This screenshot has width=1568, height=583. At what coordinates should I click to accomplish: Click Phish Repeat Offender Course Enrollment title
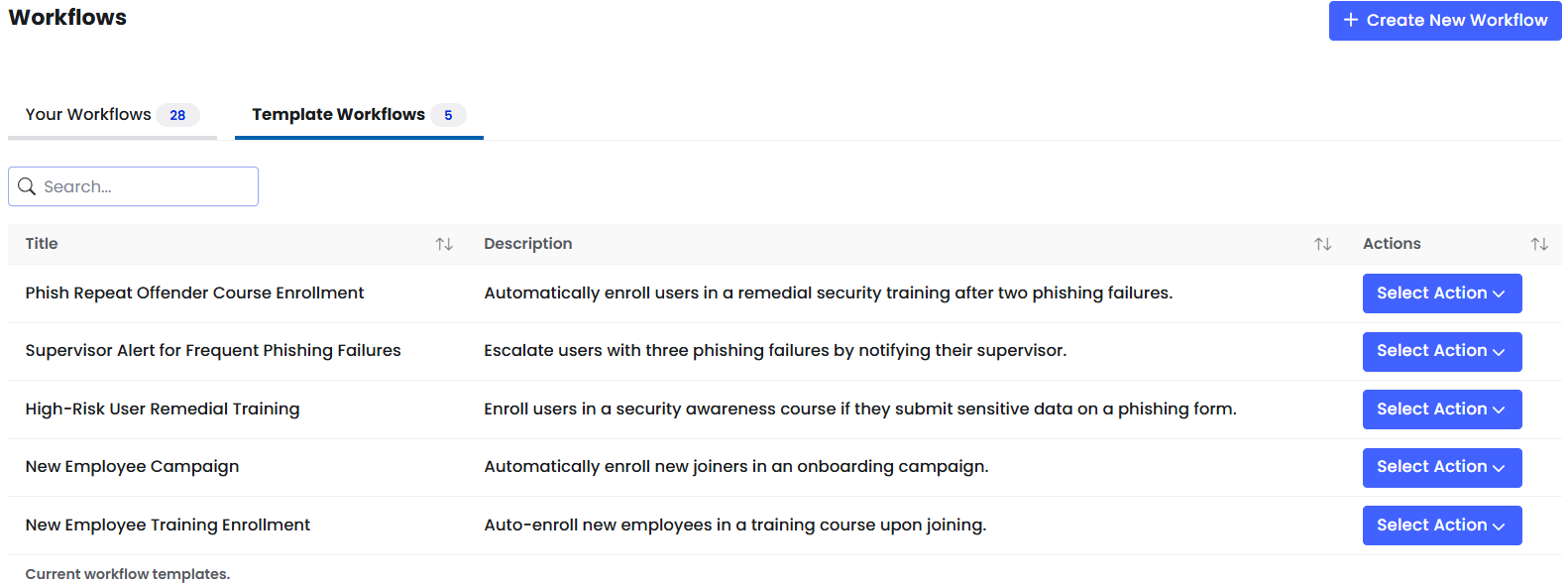point(194,292)
